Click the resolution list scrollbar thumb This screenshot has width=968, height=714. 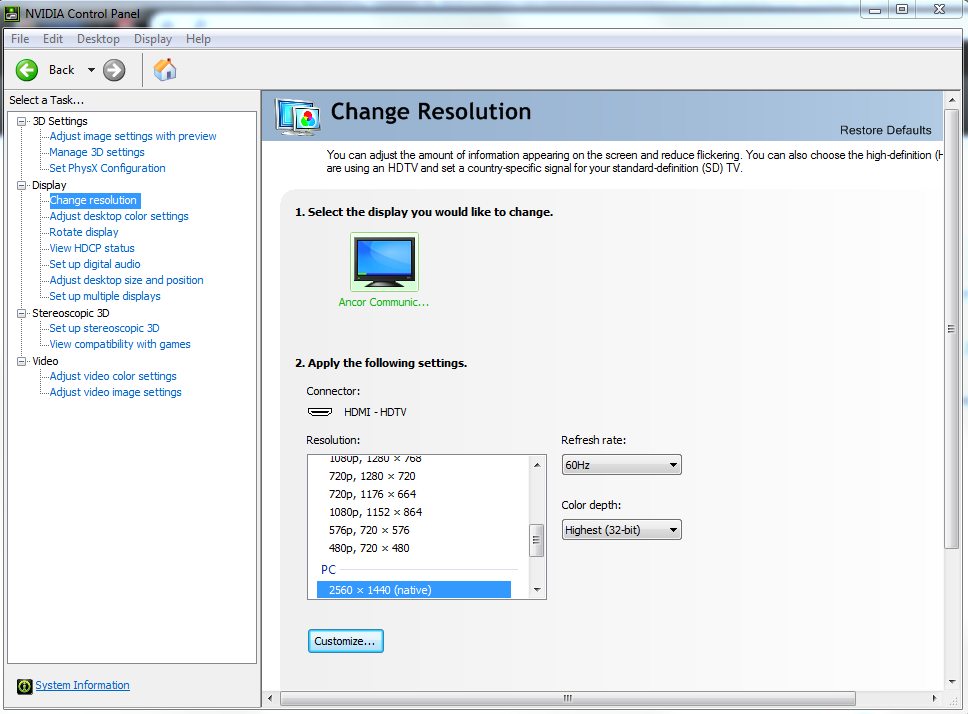click(x=537, y=541)
